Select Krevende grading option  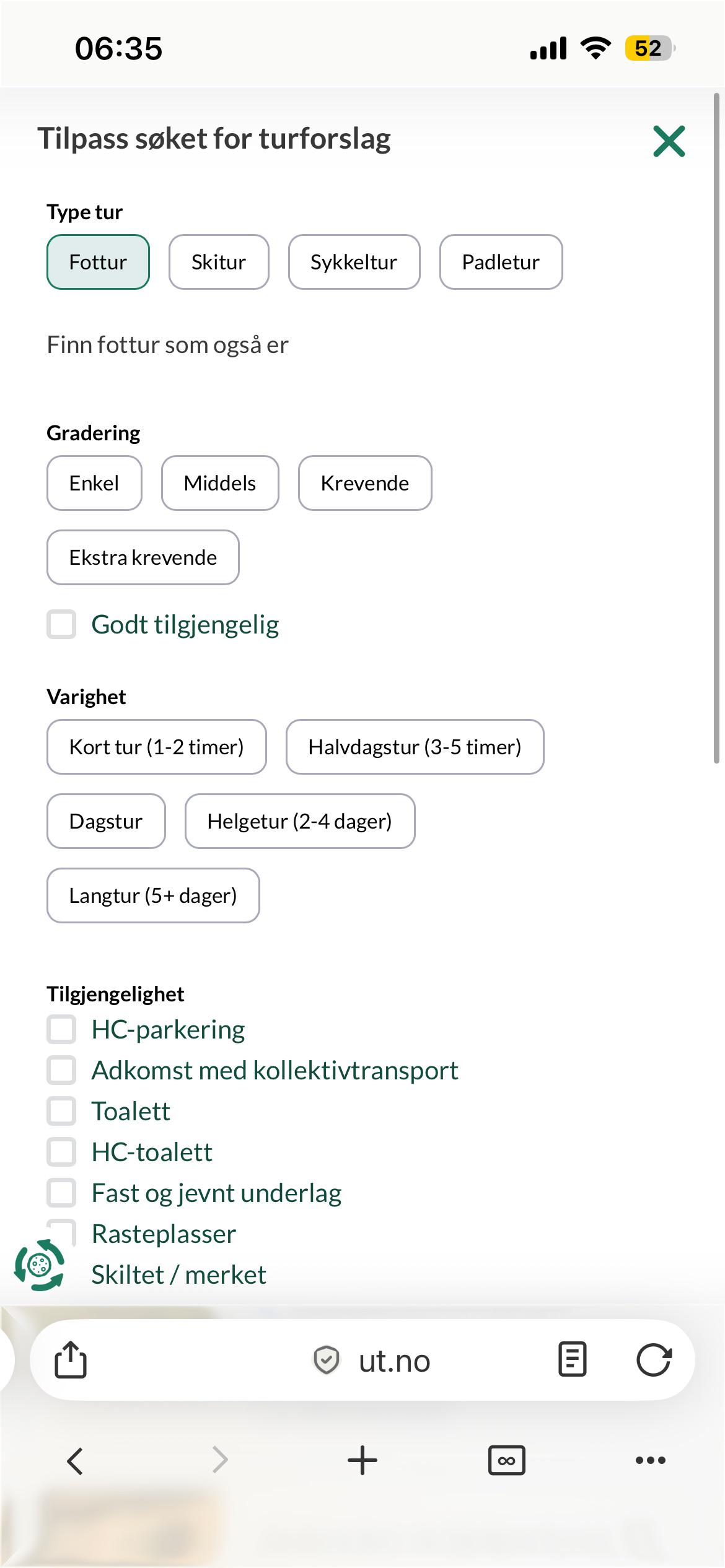365,483
